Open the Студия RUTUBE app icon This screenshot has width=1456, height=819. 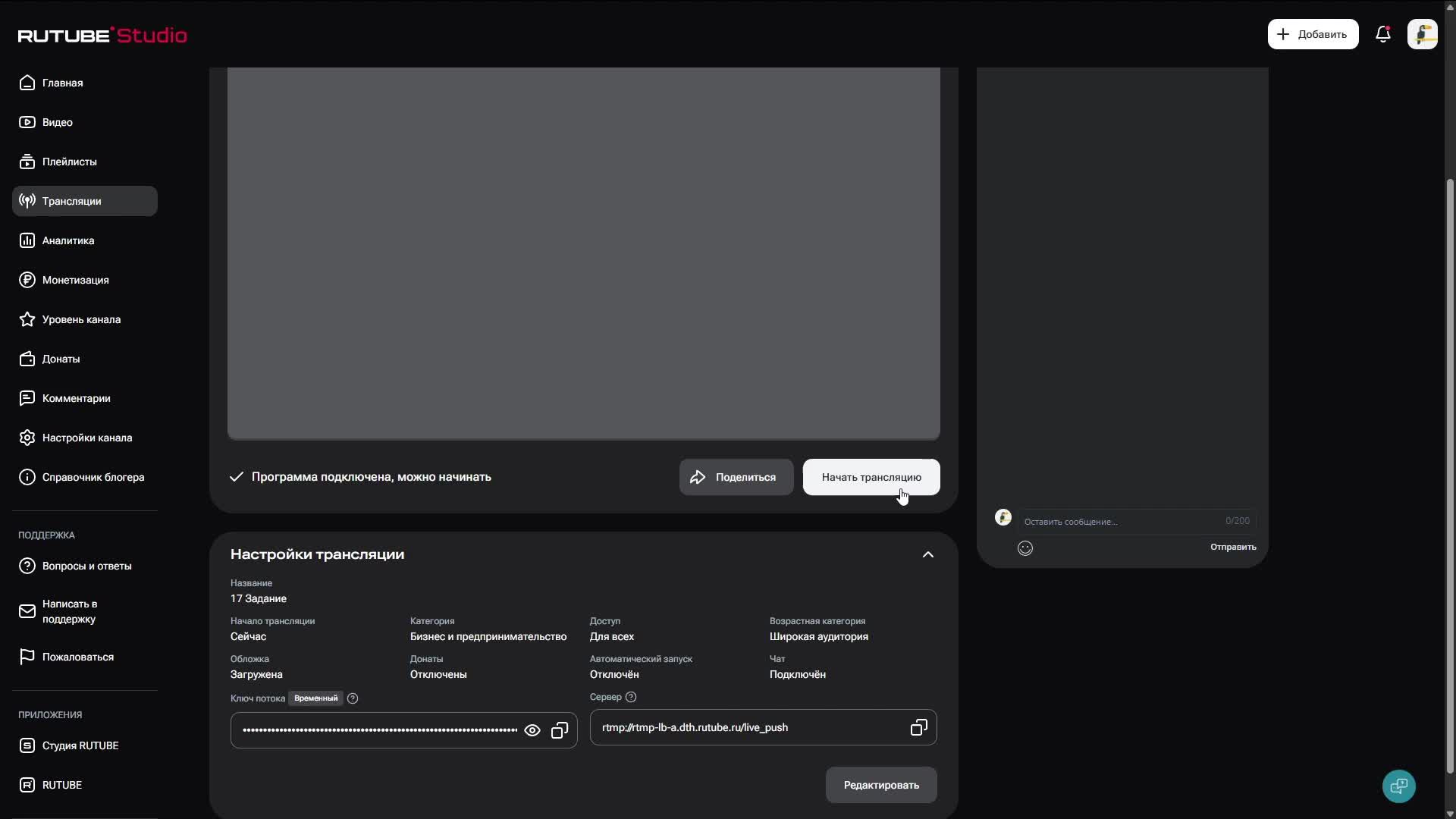click(27, 745)
